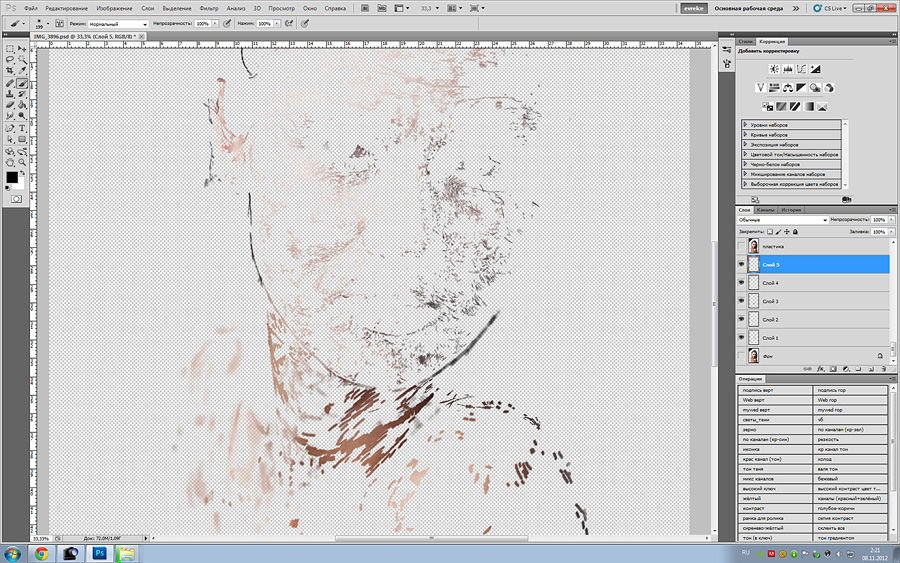Image resolution: width=900 pixels, height=563 pixels.
Task: Click the foreground color swatch
Action: 12,177
